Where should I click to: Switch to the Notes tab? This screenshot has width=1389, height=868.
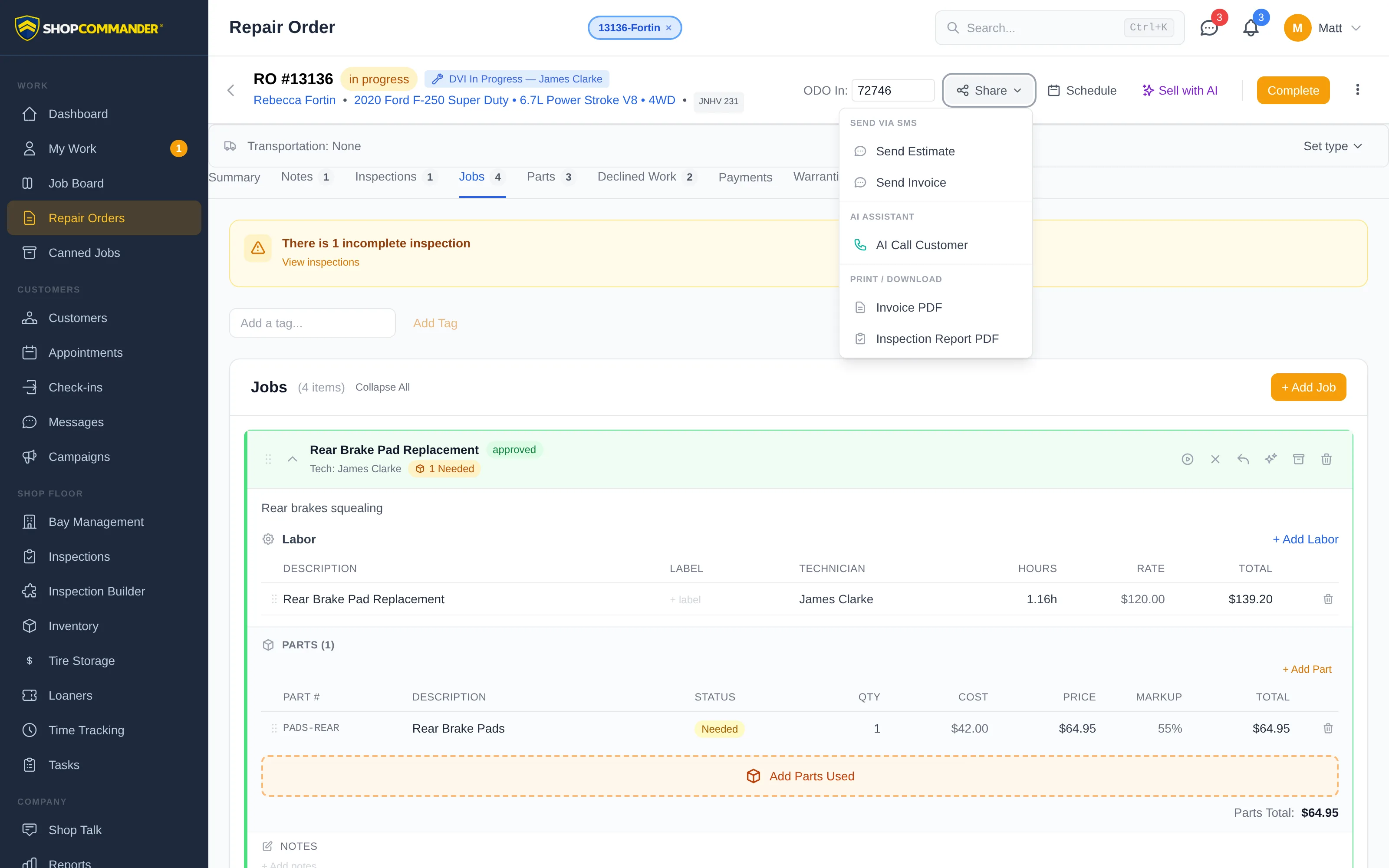click(307, 177)
